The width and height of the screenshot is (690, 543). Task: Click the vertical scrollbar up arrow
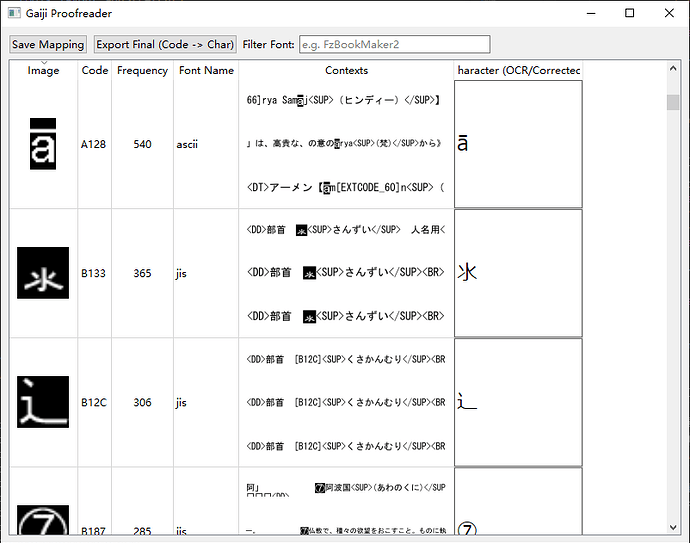(673, 68)
